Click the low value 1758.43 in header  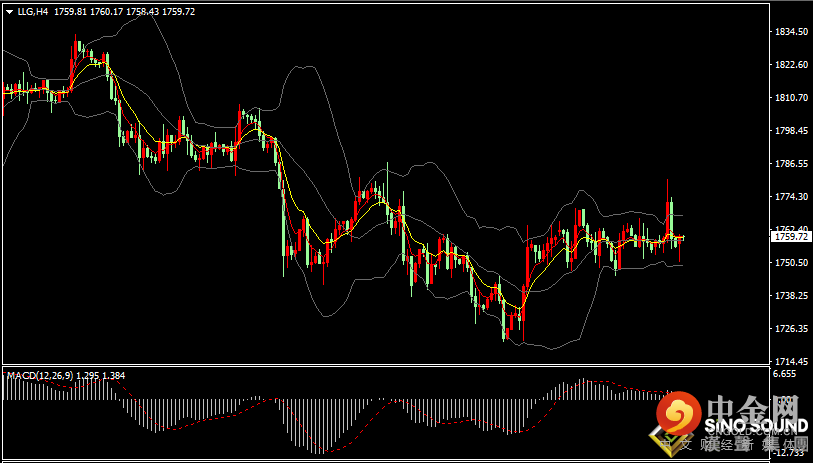tap(143, 12)
